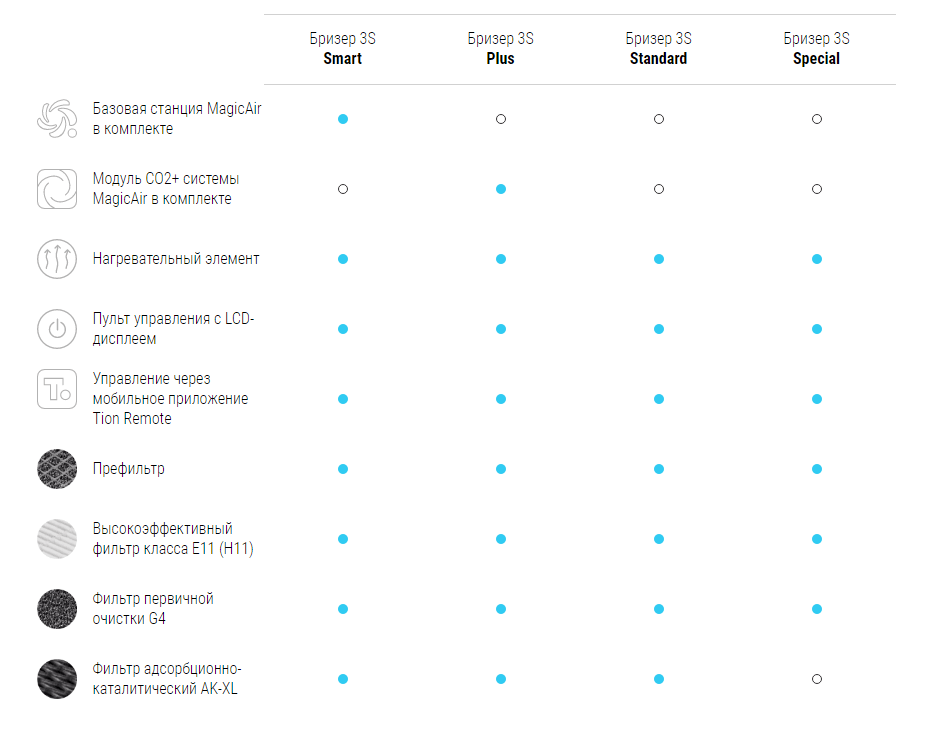This screenshot has height=732, width=944.
Task: Choose the Бризер 3S Special column header
Action: [x=817, y=49]
